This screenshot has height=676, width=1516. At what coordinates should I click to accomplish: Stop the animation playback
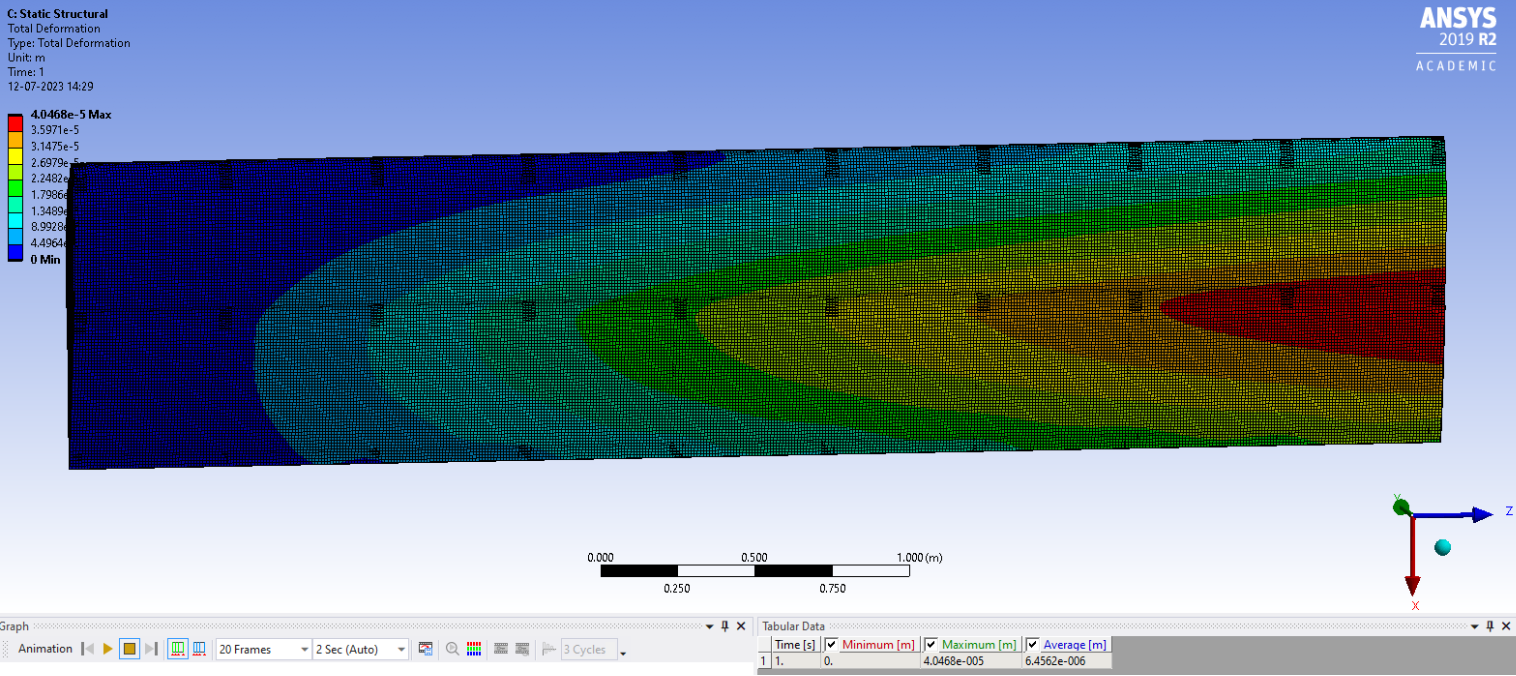(129, 649)
